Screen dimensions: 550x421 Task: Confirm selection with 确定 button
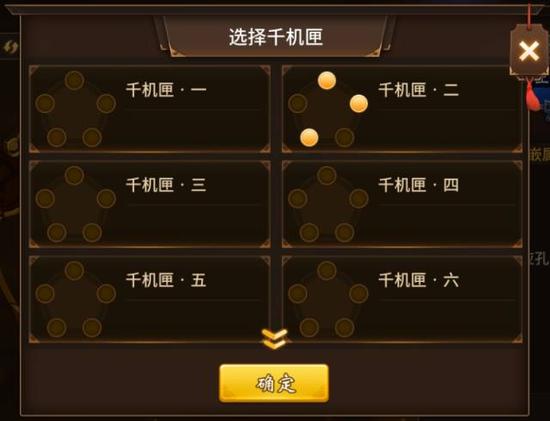pyautogui.click(x=274, y=383)
